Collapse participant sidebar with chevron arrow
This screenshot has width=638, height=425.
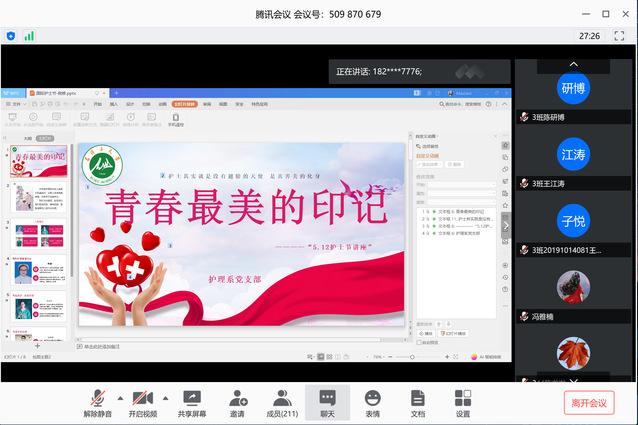pyautogui.click(x=507, y=225)
